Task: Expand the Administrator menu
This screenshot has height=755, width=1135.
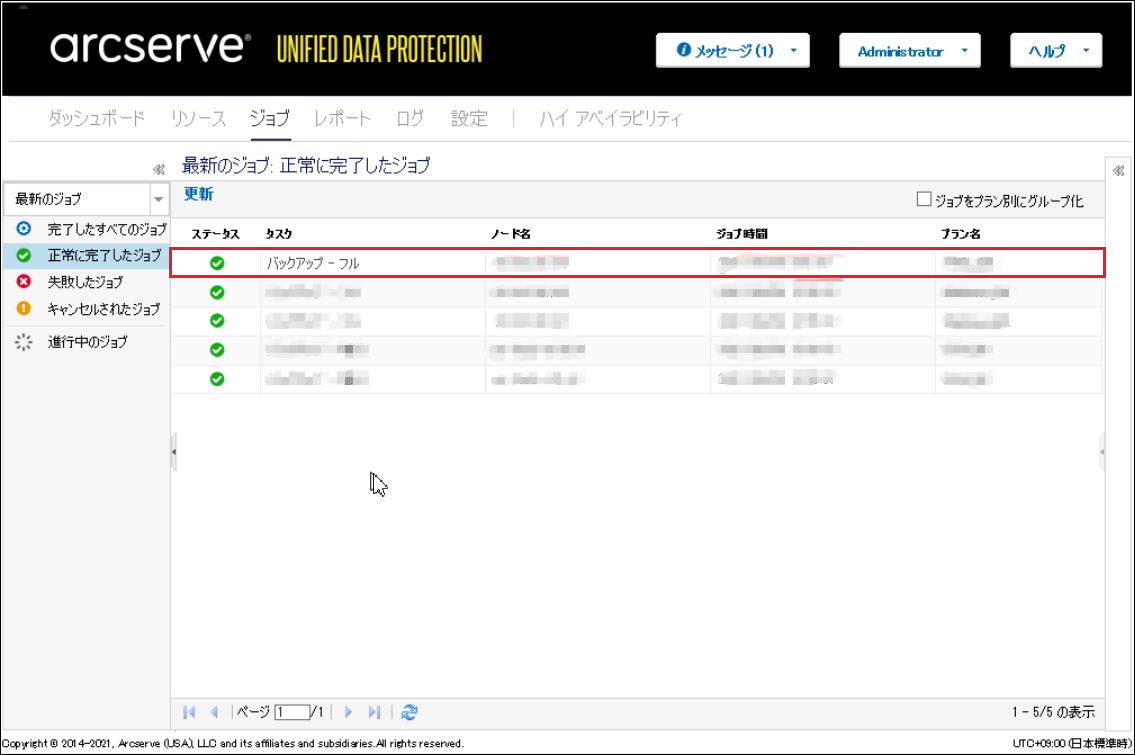Action: (909, 51)
